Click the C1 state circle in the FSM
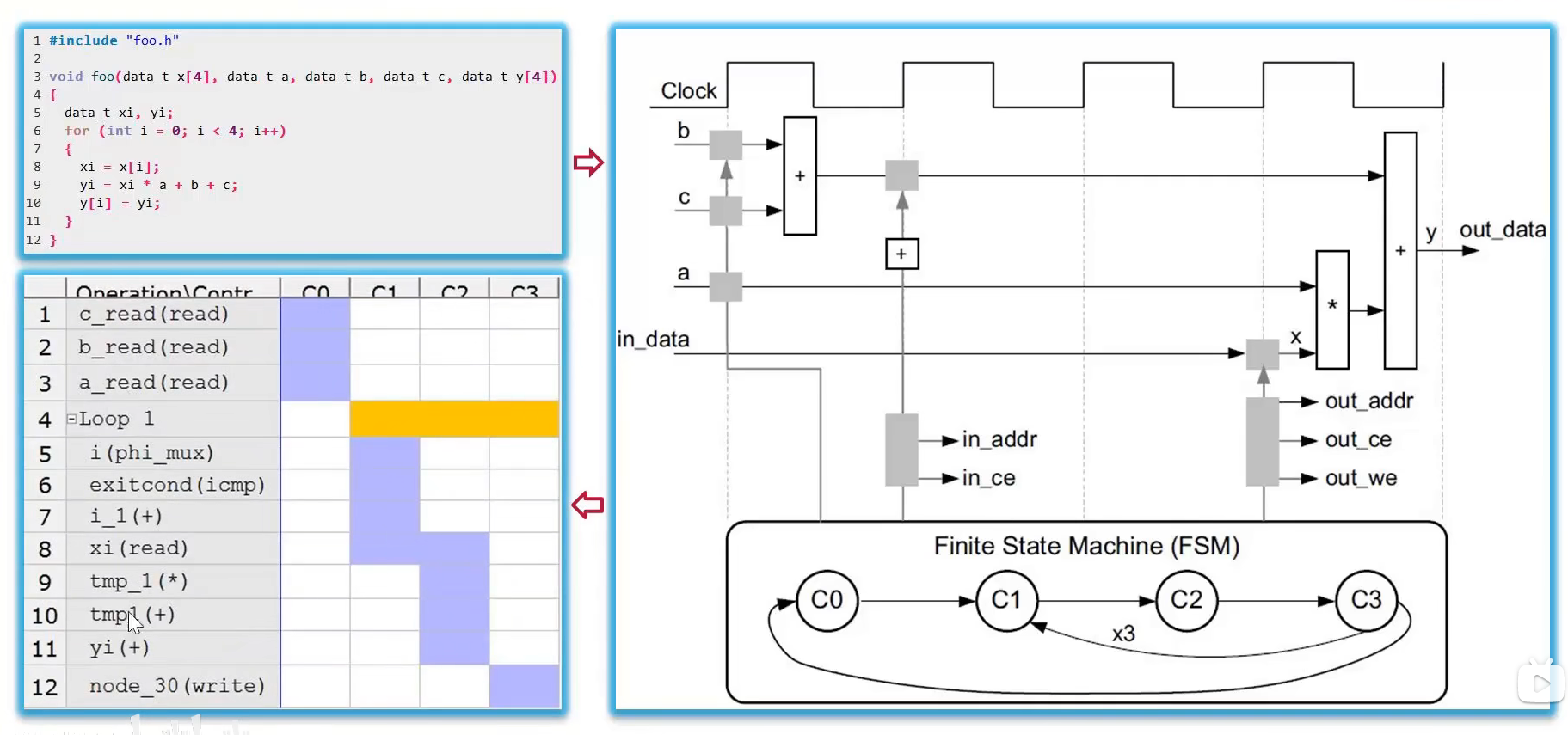 (x=1007, y=600)
